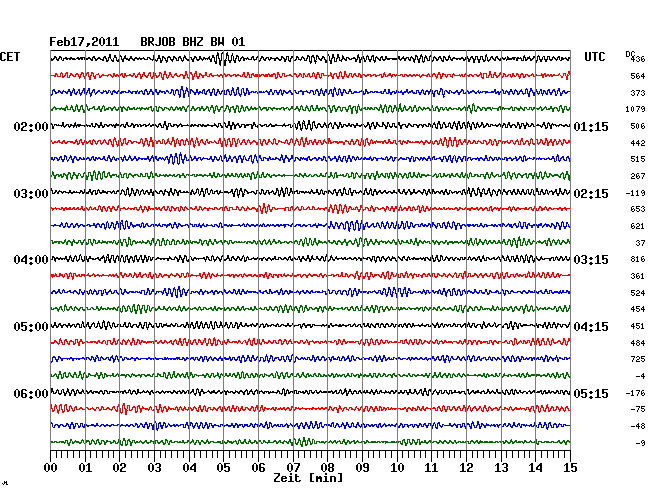This screenshot has height=494, width=650.
Task: Click the DC offset value -48
Action: pos(638,426)
